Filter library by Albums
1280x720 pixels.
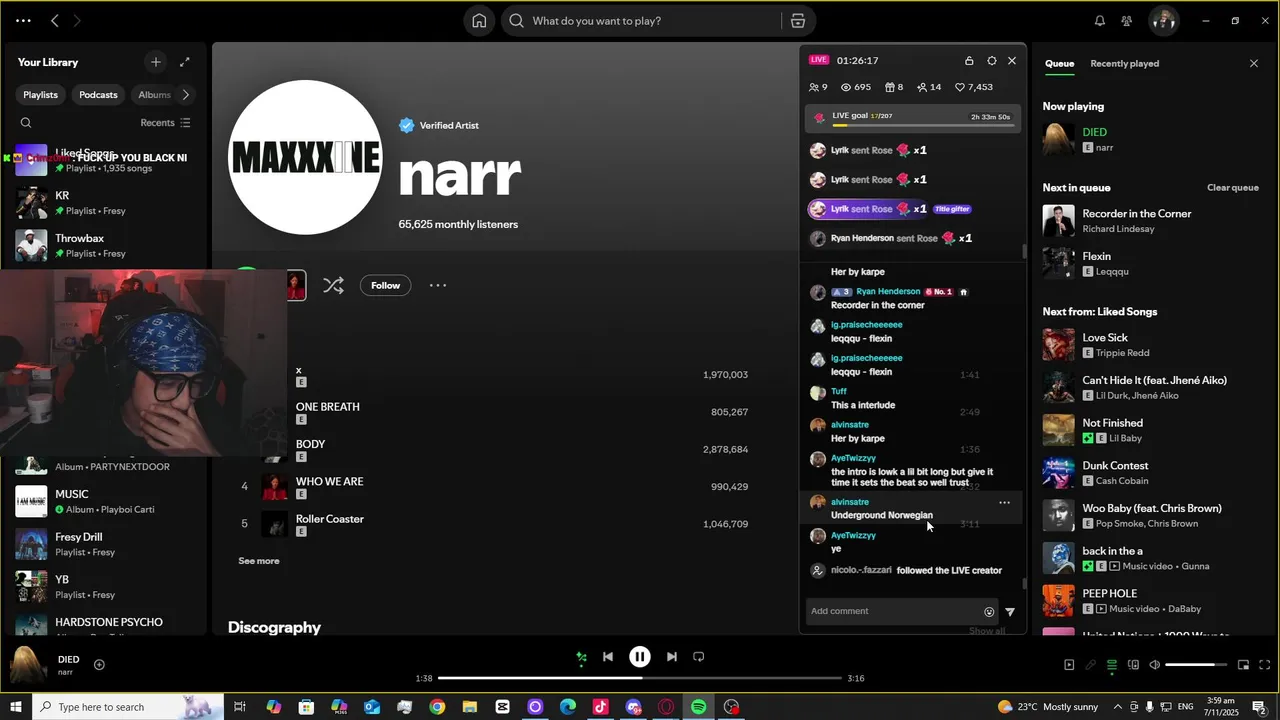tap(153, 95)
